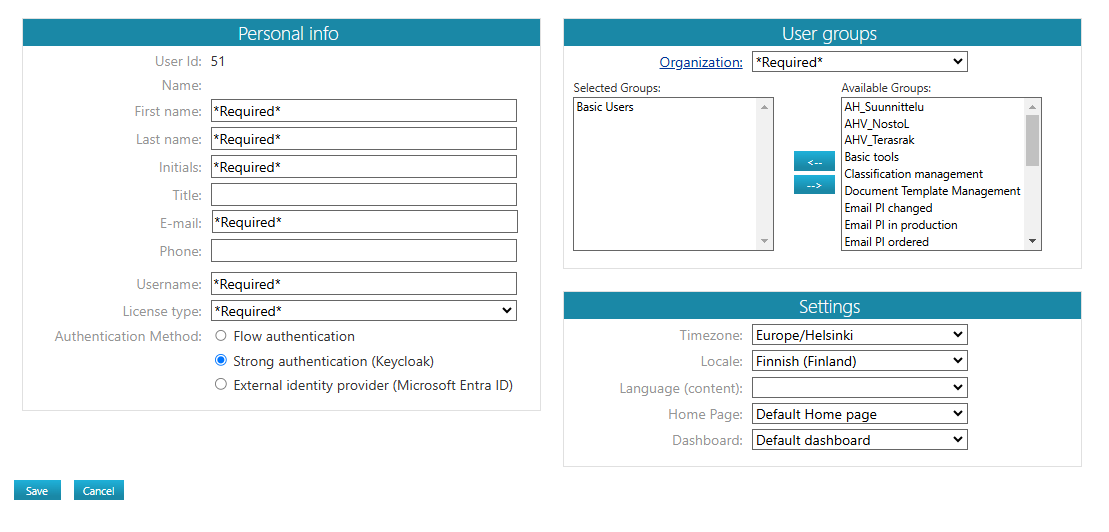Expand the Timezone dropdown
Viewport: 1109px width, 532px height.
pyautogui.click(x=859, y=335)
